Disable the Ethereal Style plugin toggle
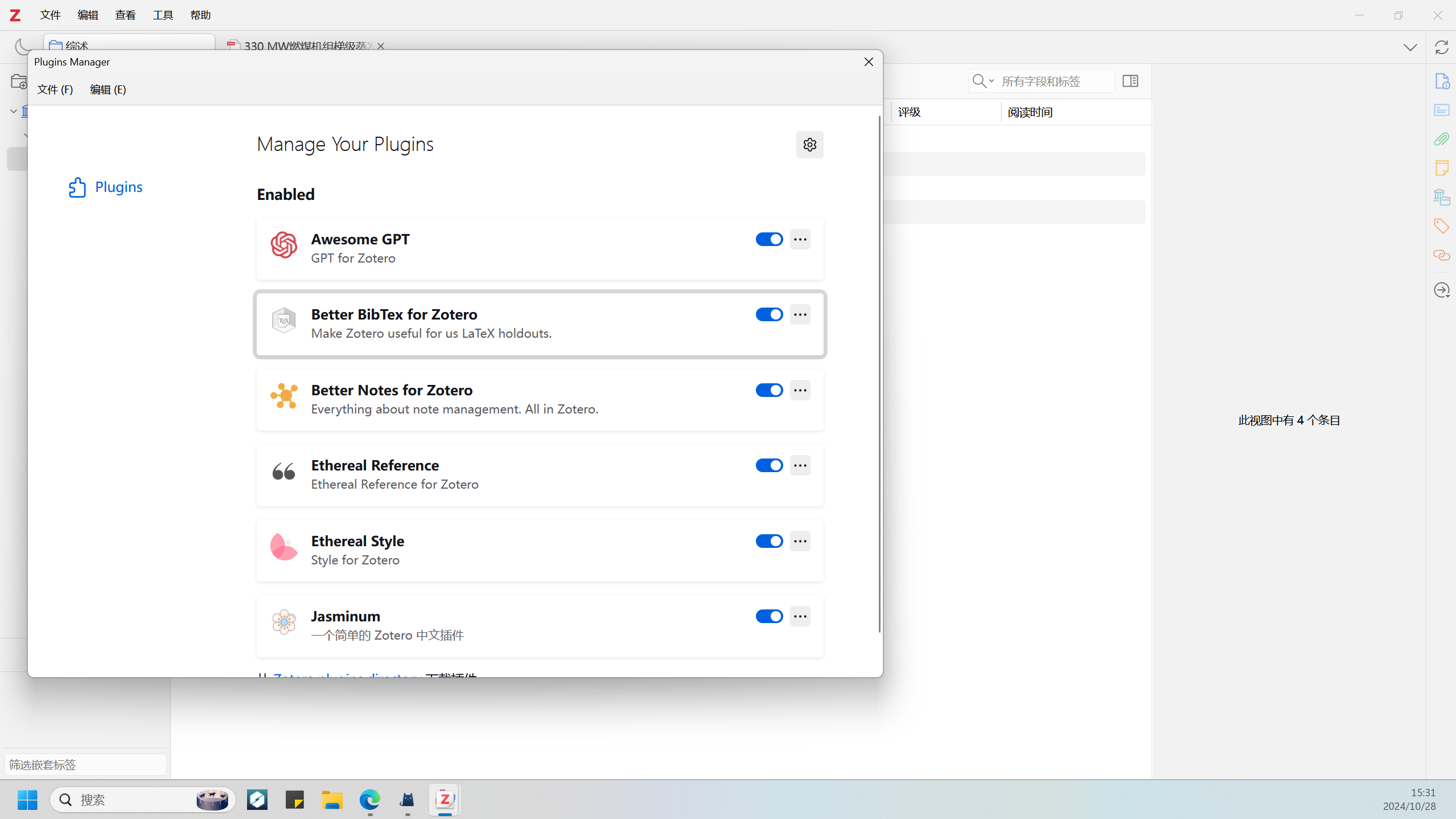This screenshot has width=1456, height=819. [769, 541]
